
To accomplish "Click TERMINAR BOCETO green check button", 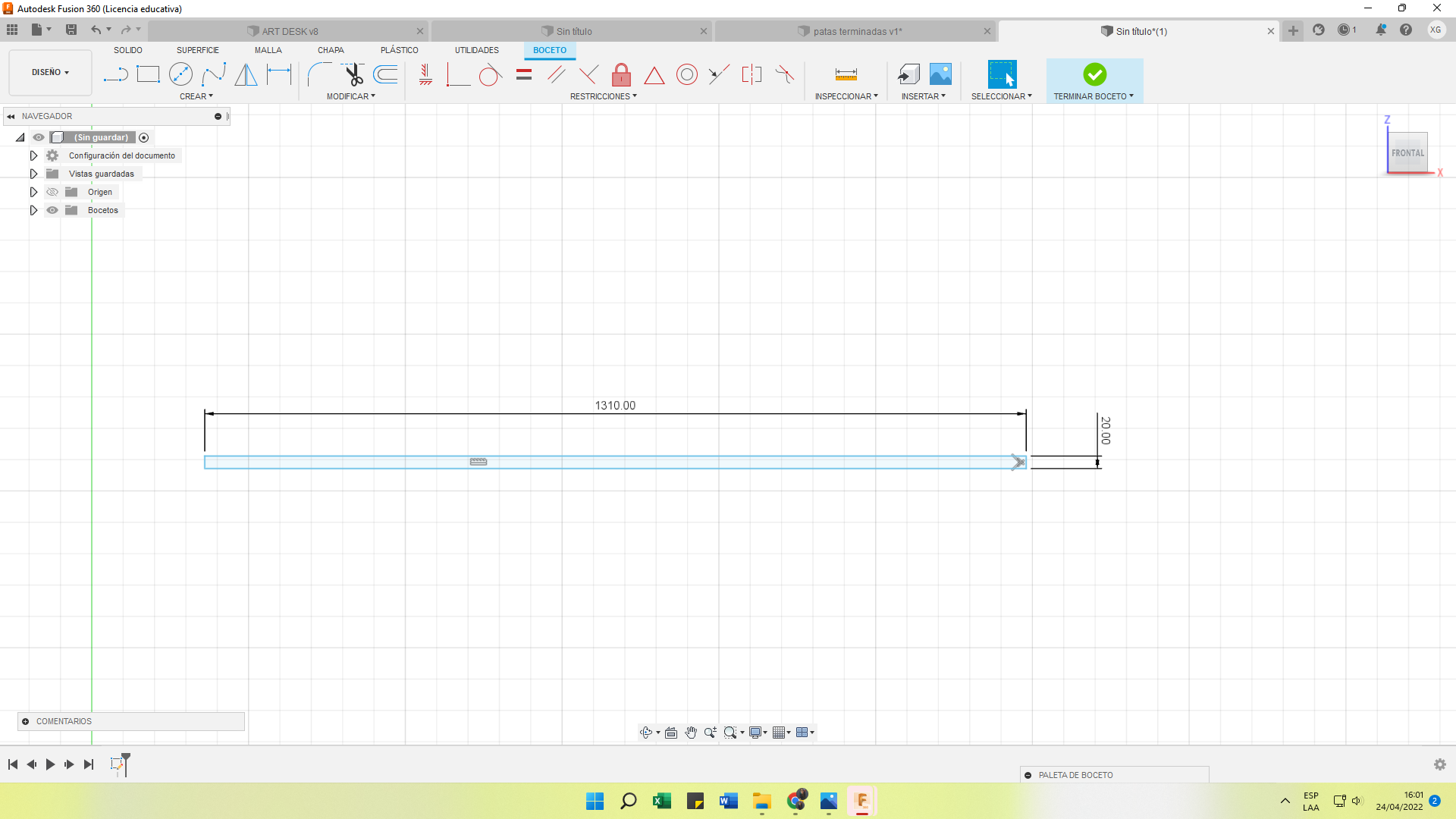I will coord(1094,74).
